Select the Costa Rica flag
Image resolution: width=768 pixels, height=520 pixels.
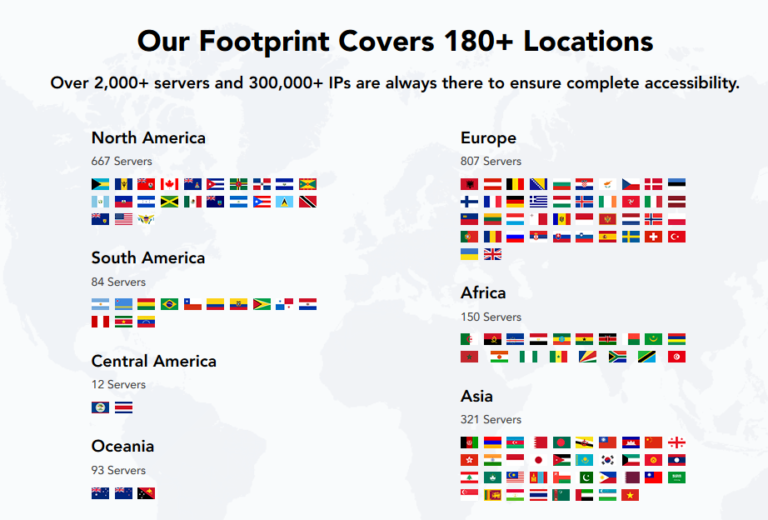[123, 407]
